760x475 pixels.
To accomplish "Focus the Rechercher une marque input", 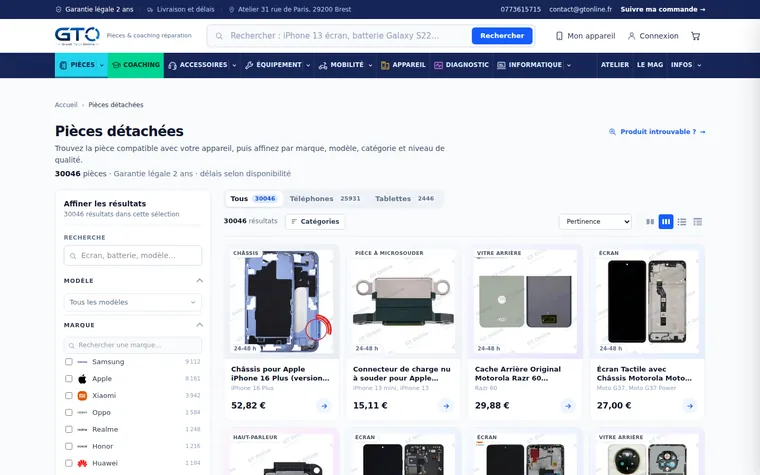I will pyautogui.click(x=133, y=345).
